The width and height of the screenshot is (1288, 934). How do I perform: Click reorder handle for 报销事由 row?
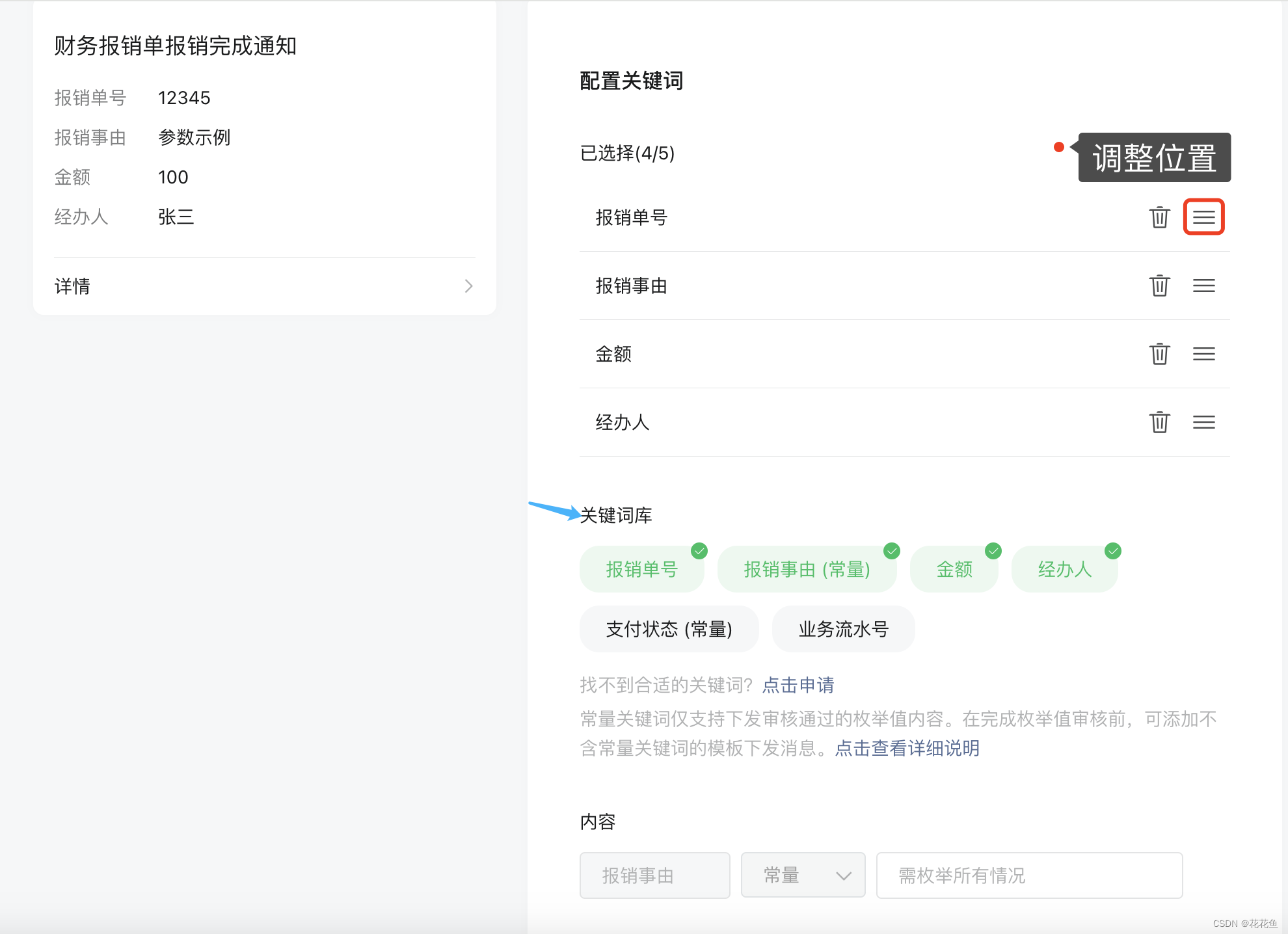(1203, 286)
